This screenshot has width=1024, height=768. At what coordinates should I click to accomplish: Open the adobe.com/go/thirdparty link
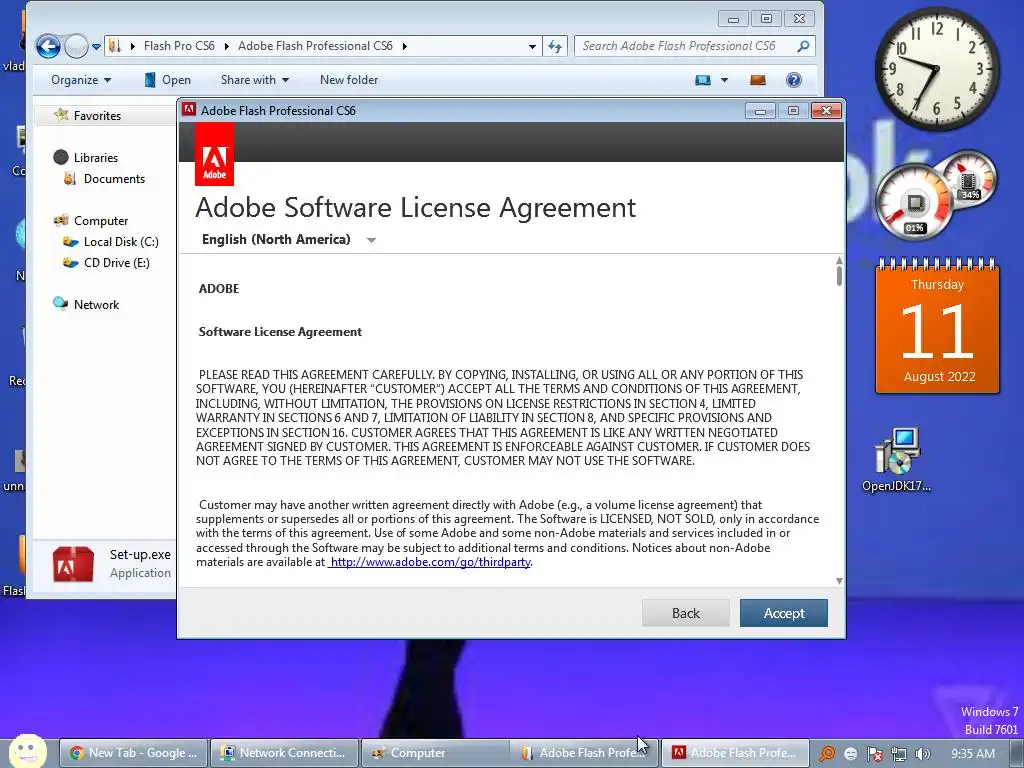[x=430, y=562]
